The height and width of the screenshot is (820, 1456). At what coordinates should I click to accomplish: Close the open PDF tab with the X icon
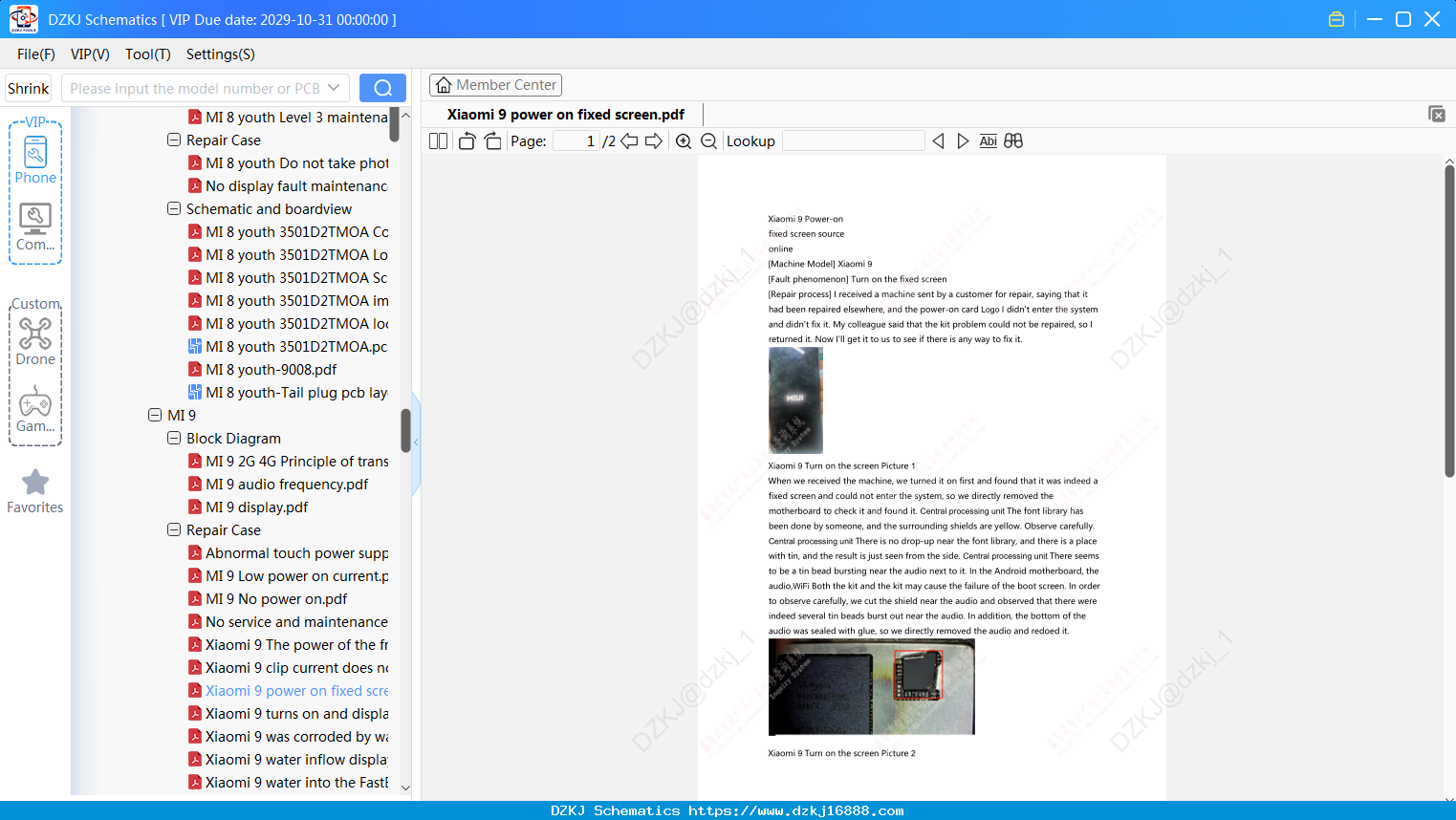coord(1437,114)
